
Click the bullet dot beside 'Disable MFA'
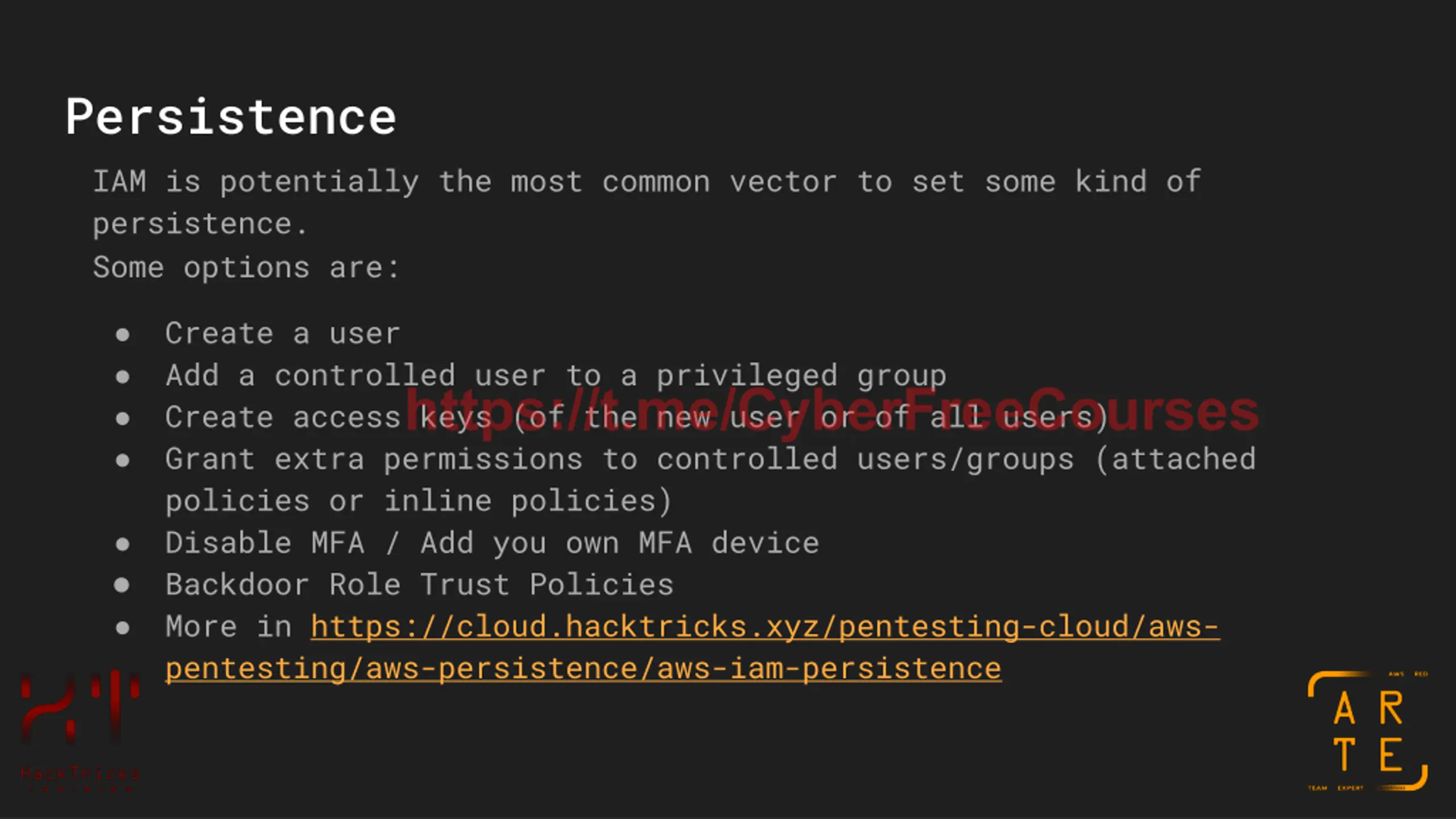[122, 544]
